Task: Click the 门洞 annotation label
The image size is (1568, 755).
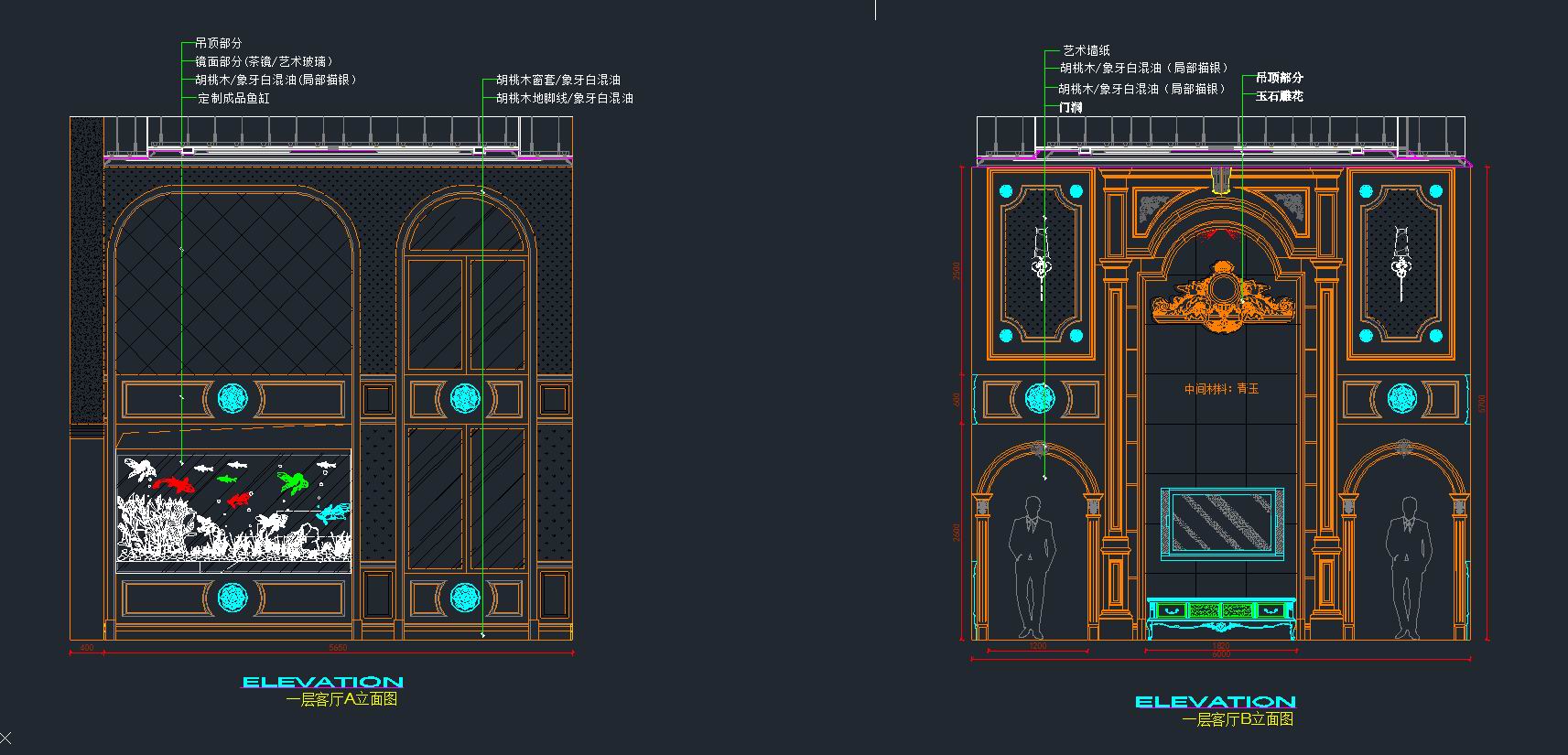Action: [1071, 107]
